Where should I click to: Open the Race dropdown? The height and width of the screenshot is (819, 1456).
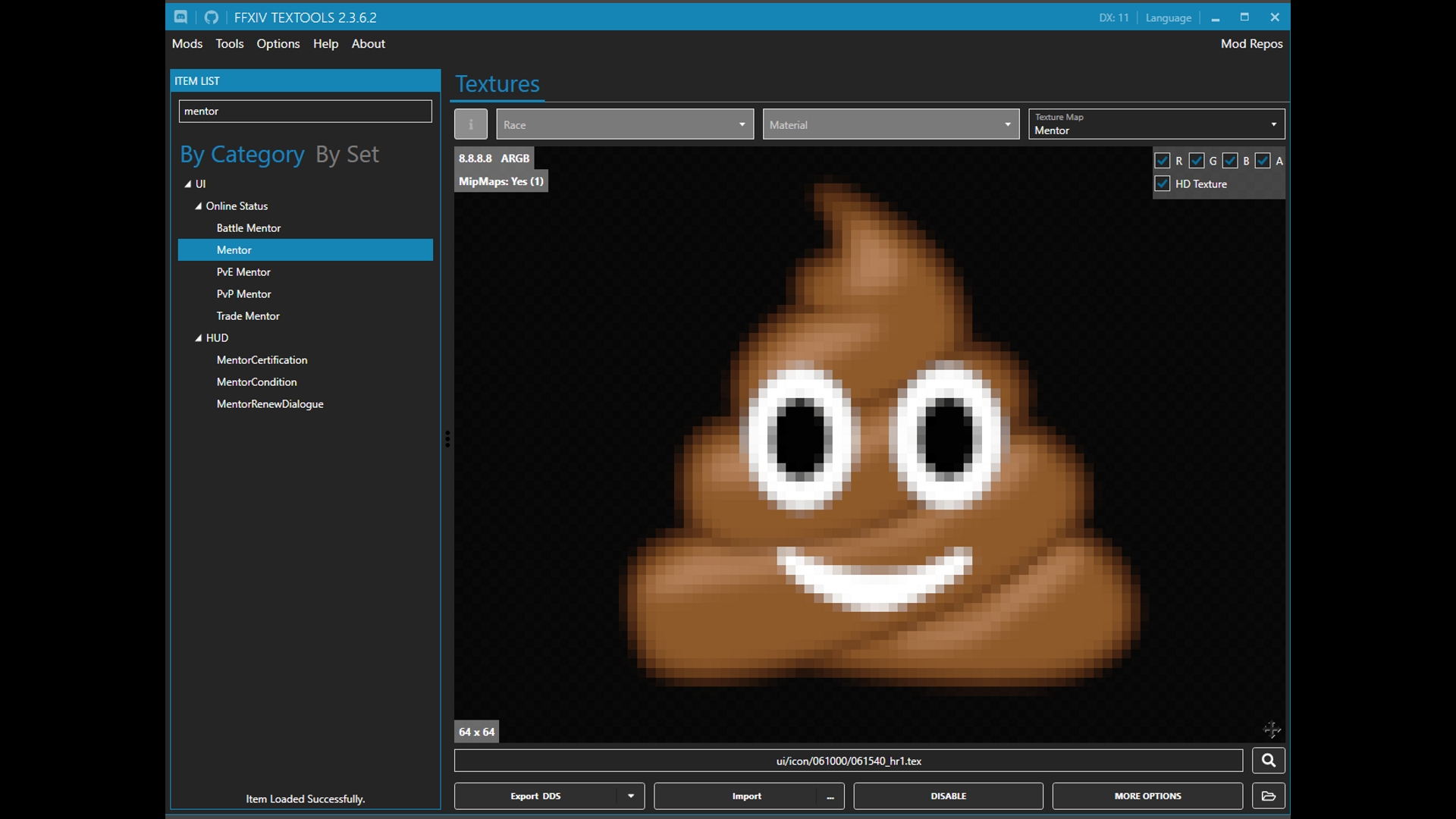626,124
